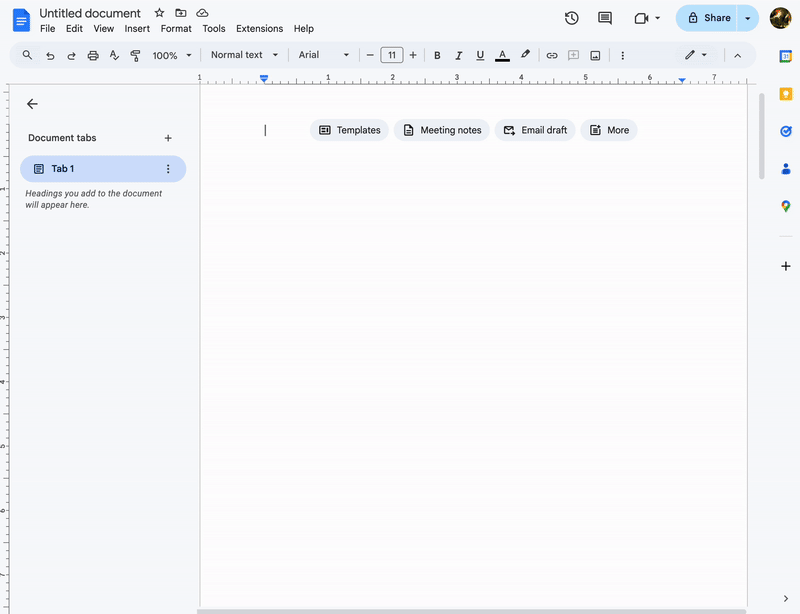Open version history clock icon

[571, 18]
